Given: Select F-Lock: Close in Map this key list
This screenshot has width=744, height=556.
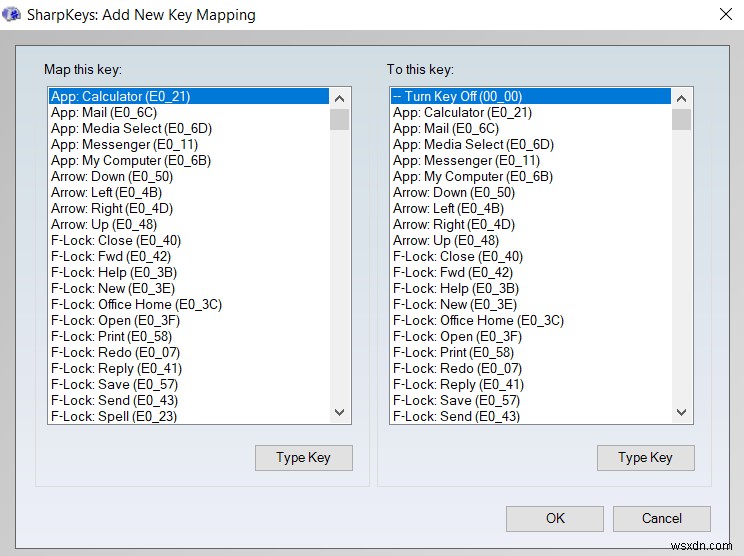Looking at the screenshot, I should click(x=189, y=241).
